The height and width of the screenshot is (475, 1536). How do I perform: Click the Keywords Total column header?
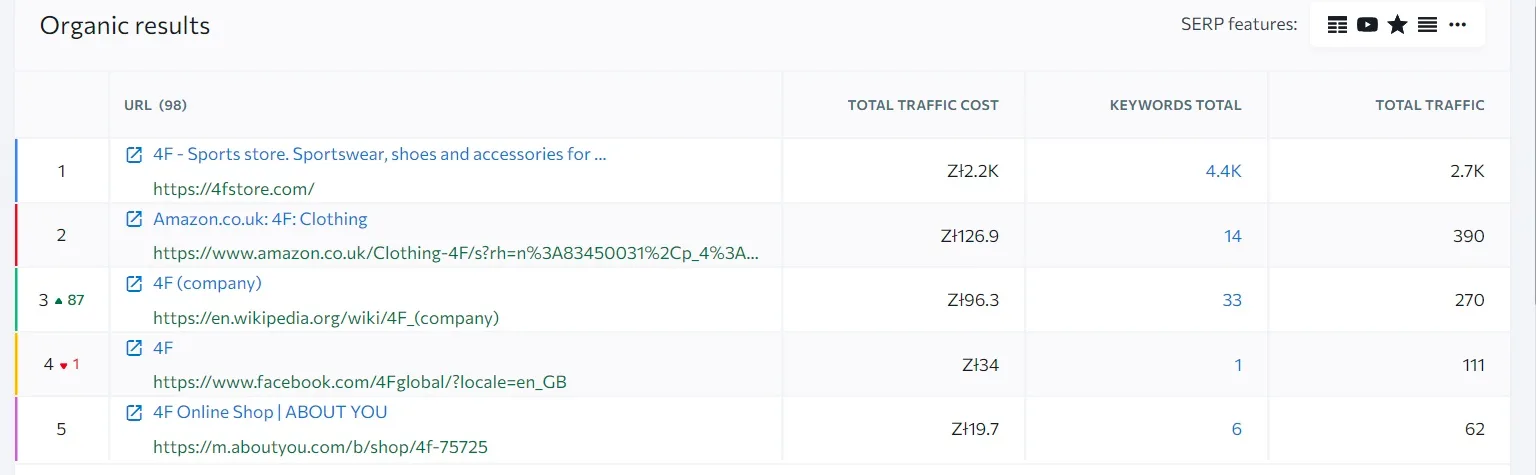1175,105
